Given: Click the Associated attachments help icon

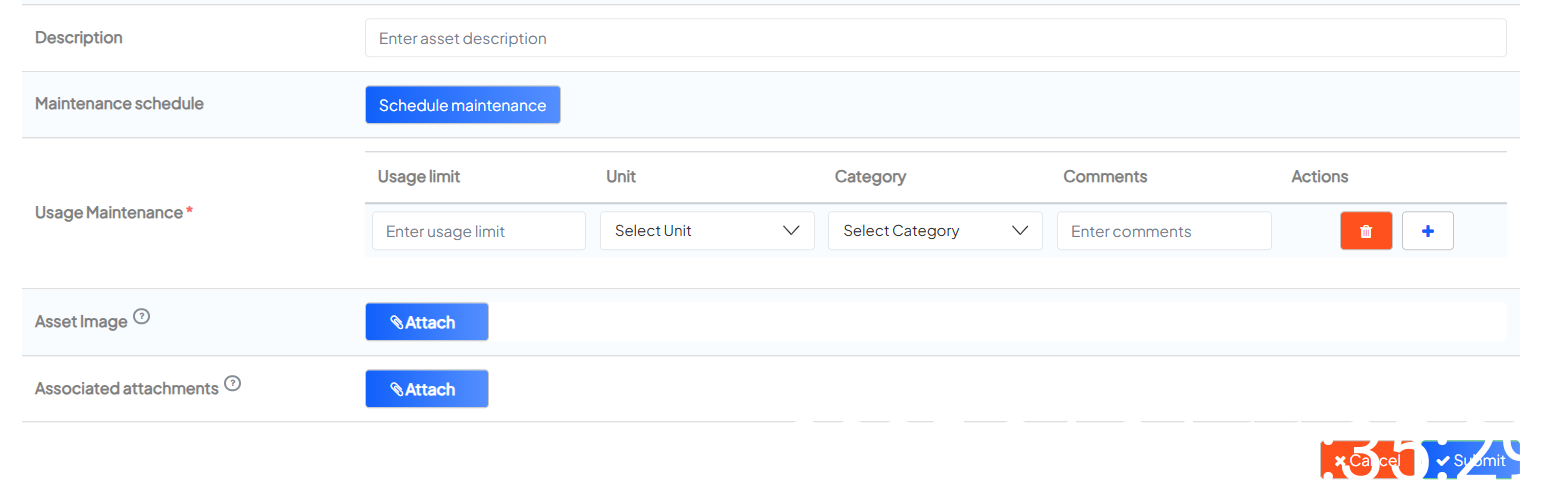Looking at the screenshot, I should [233, 384].
